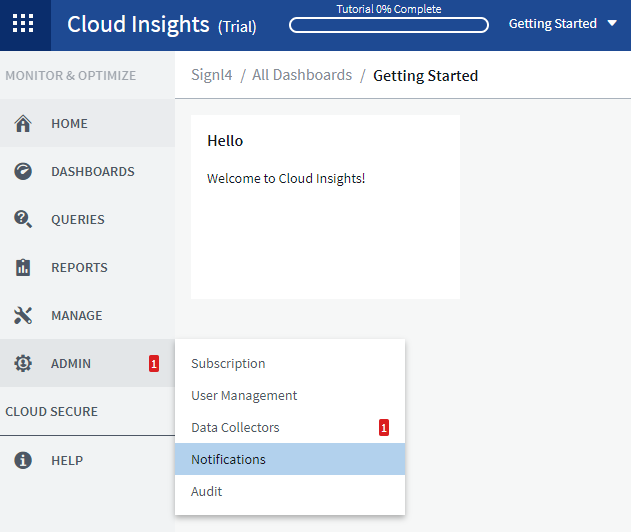
Task: Open User Management in Admin submenu
Action: click(x=290, y=396)
